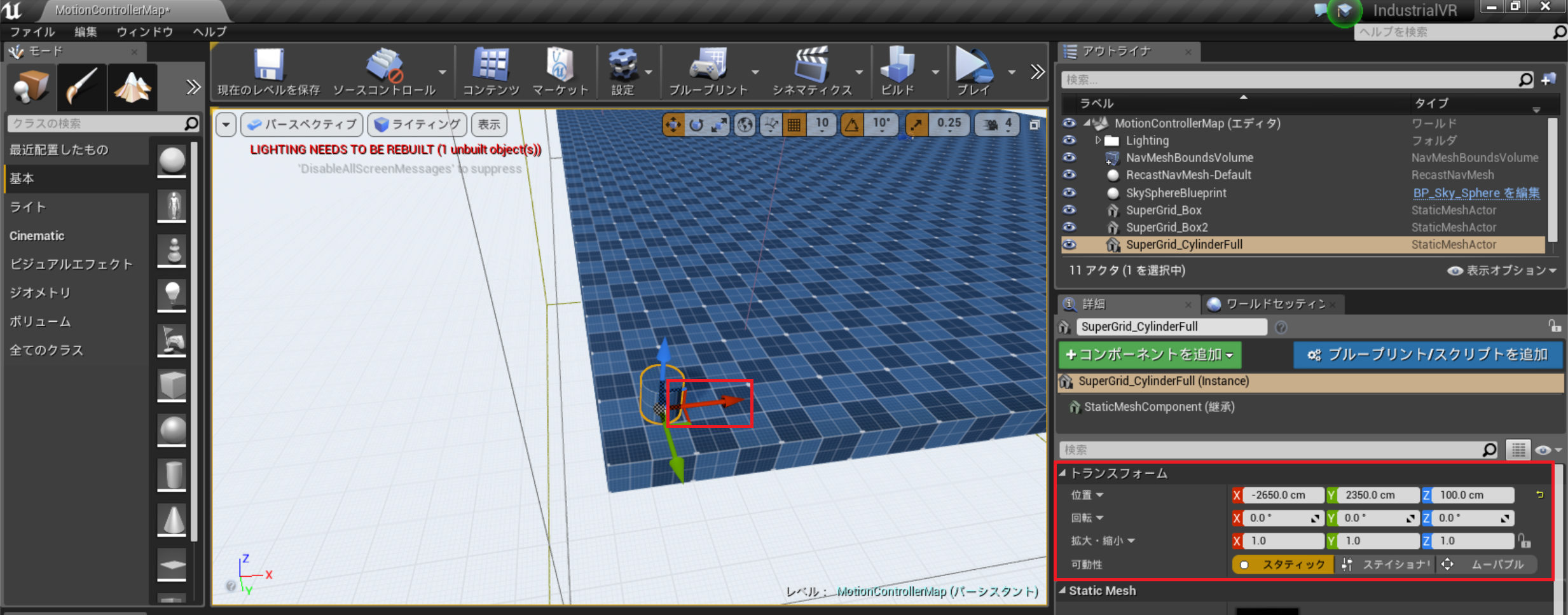Open the ファイル menu
1568x615 pixels.
click(32, 32)
